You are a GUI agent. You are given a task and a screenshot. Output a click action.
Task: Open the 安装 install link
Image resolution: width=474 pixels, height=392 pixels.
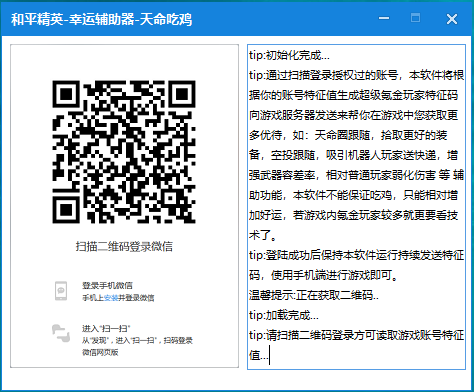[111, 298]
